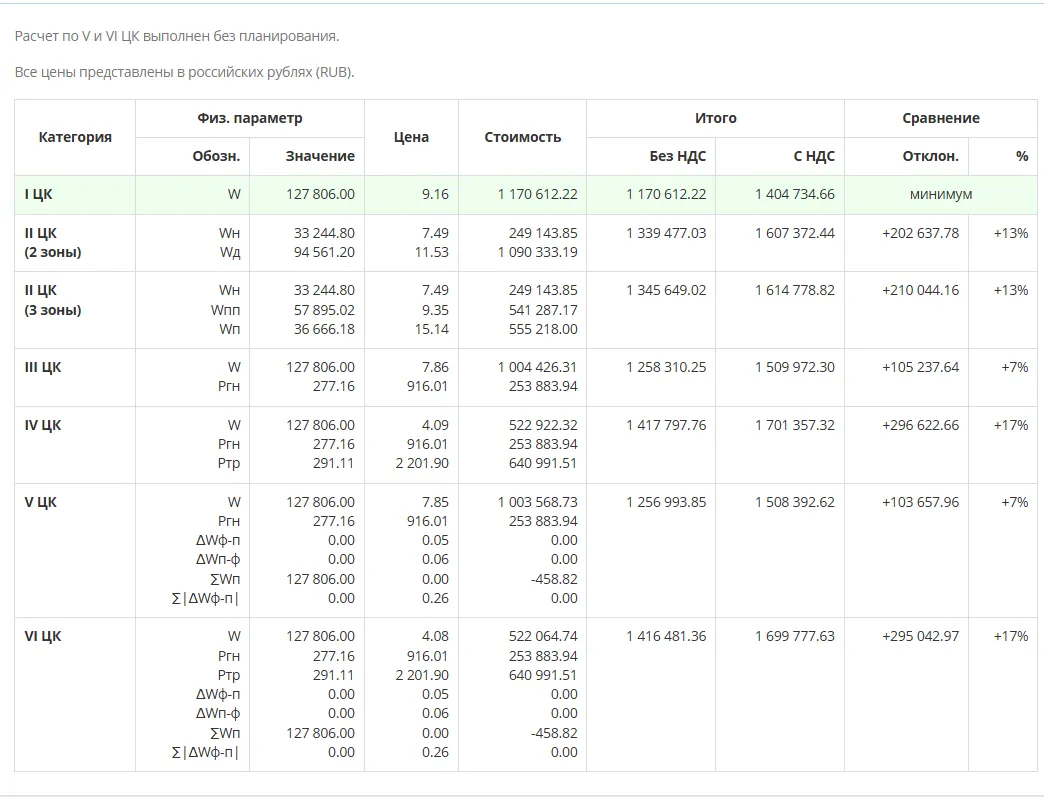This screenshot has height=797, width=1044.
Task: Click the II ЦК (2 зоны) row label
Action: click(53, 242)
